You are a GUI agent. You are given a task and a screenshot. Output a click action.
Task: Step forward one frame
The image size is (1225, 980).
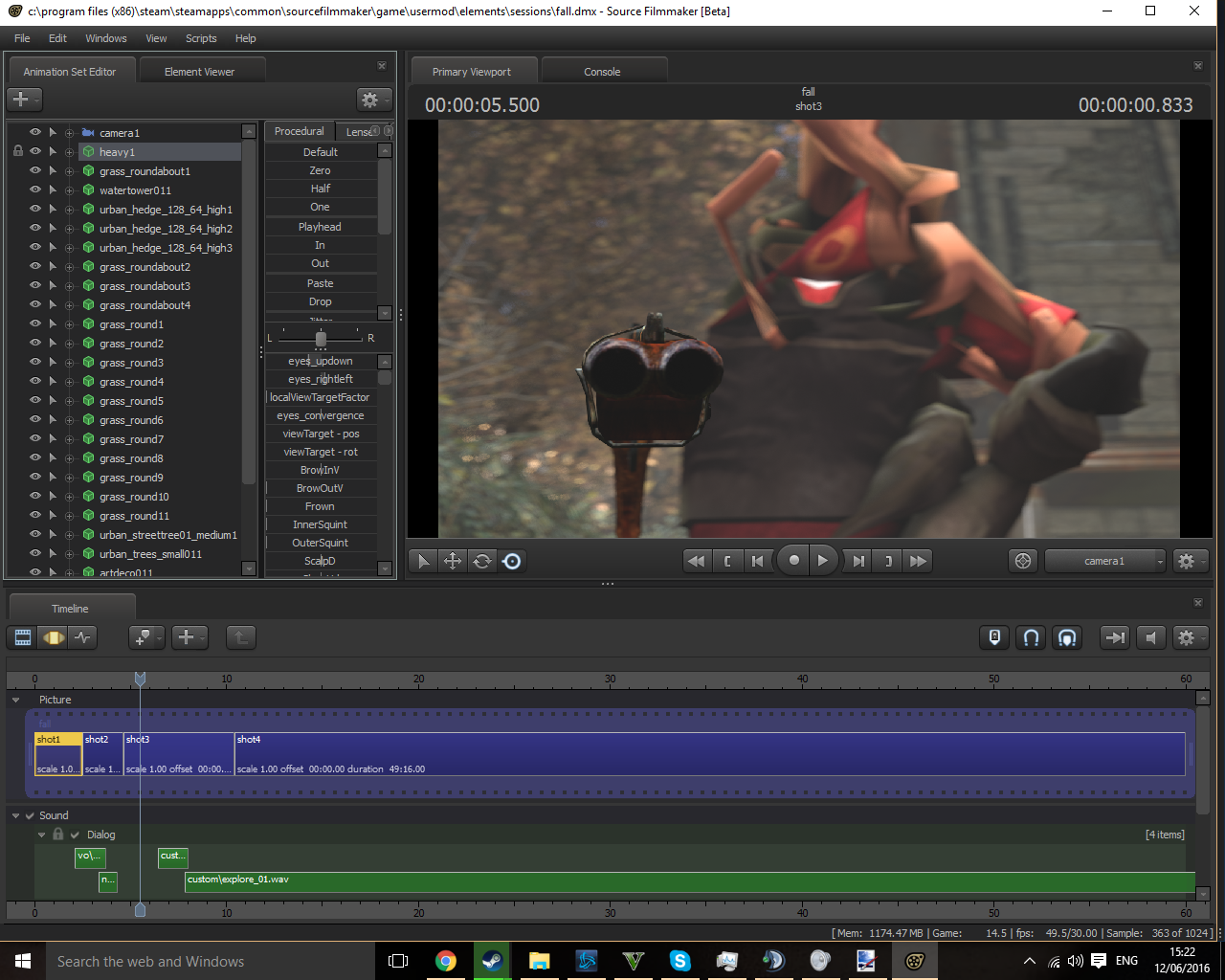(858, 562)
